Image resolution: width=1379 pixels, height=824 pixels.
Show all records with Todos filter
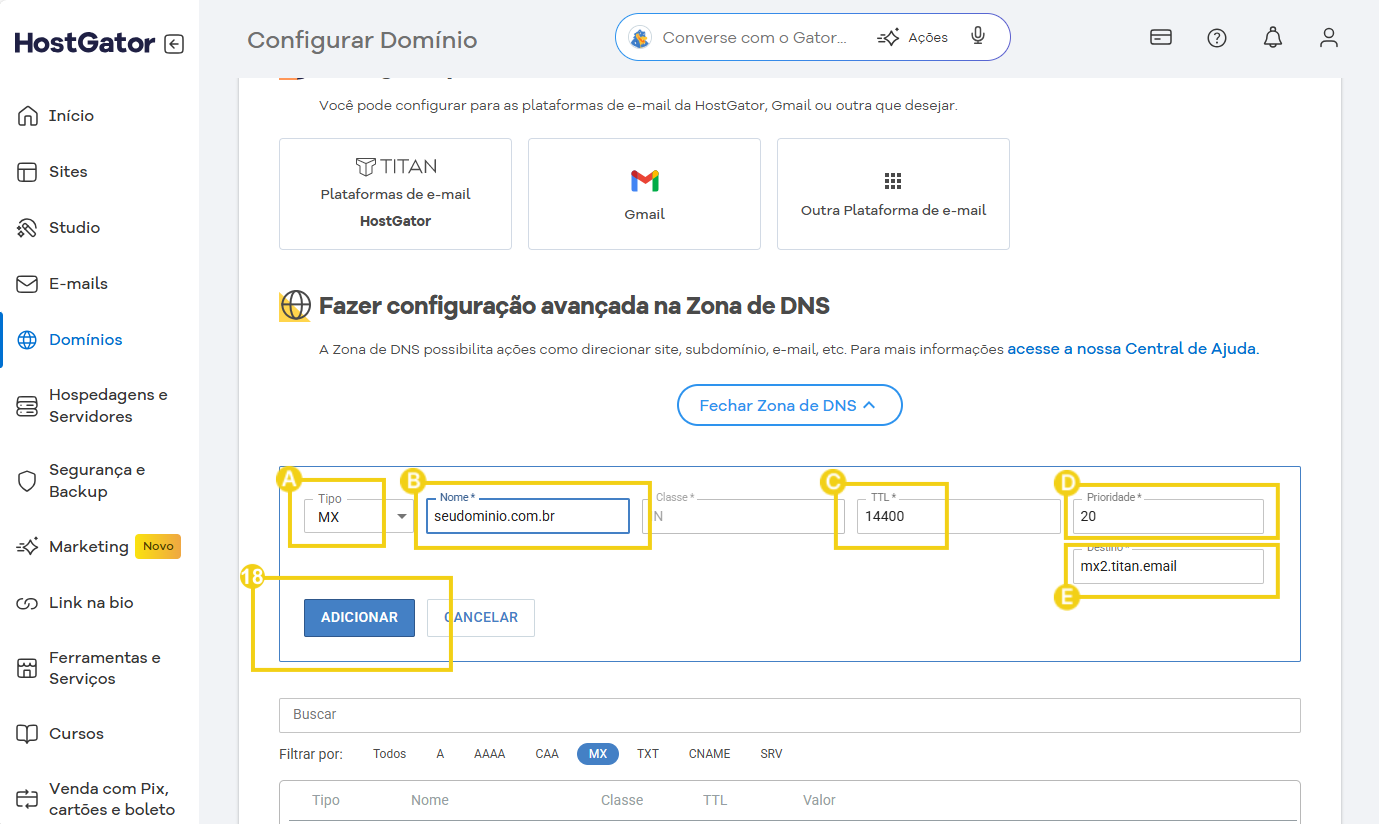click(x=389, y=754)
